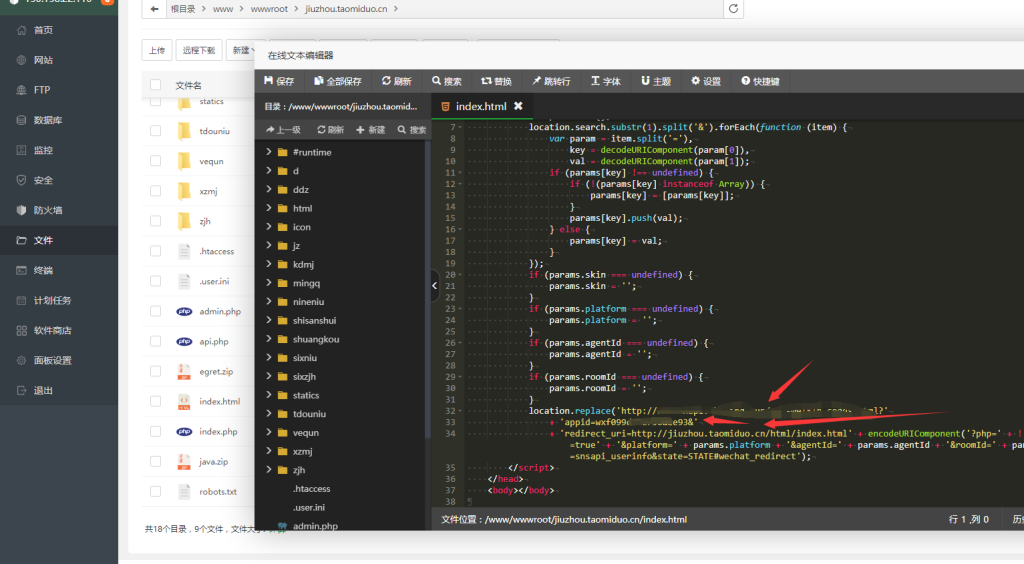Viewport: 1024px width, 564px height.
Task: Show the 快捷键 shortcuts help
Action: pos(760,81)
